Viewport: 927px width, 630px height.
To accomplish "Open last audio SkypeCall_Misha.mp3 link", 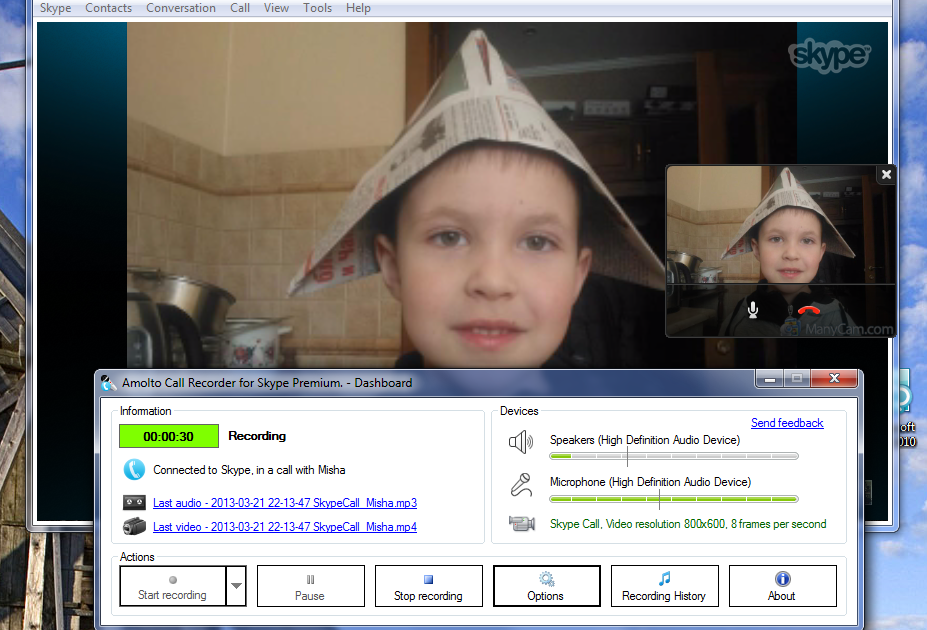I will (285, 503).
